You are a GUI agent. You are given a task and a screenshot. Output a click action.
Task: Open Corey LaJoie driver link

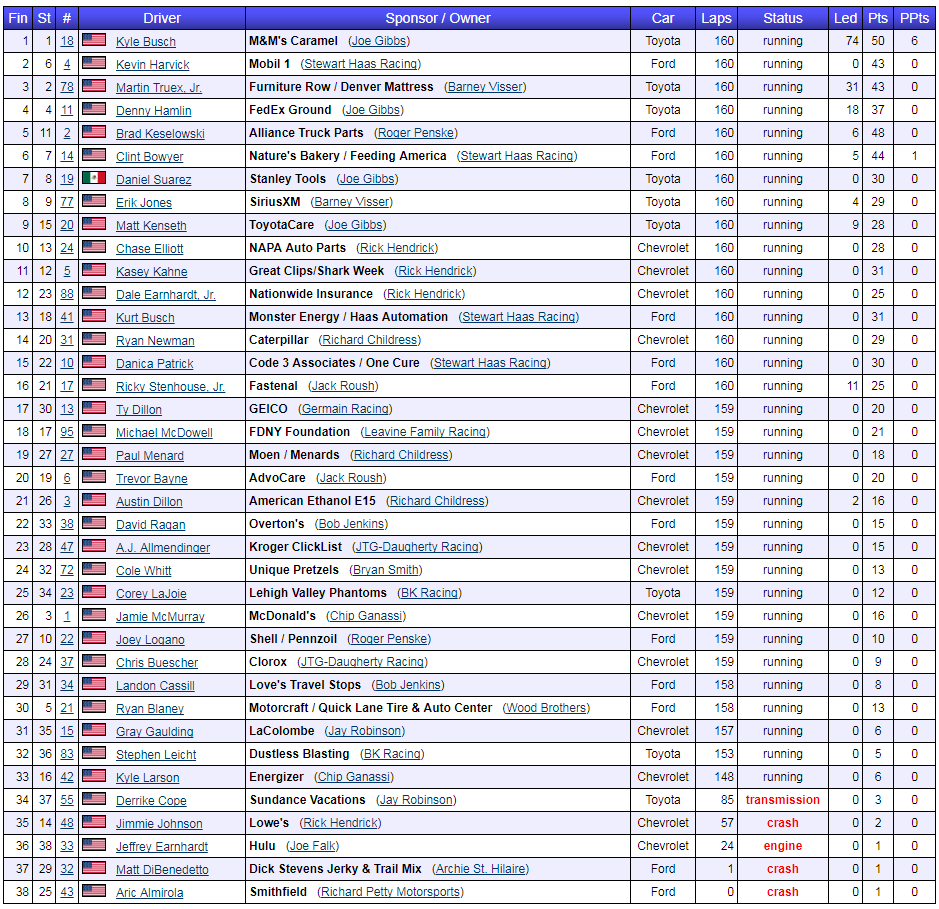[x=151, y=594]
